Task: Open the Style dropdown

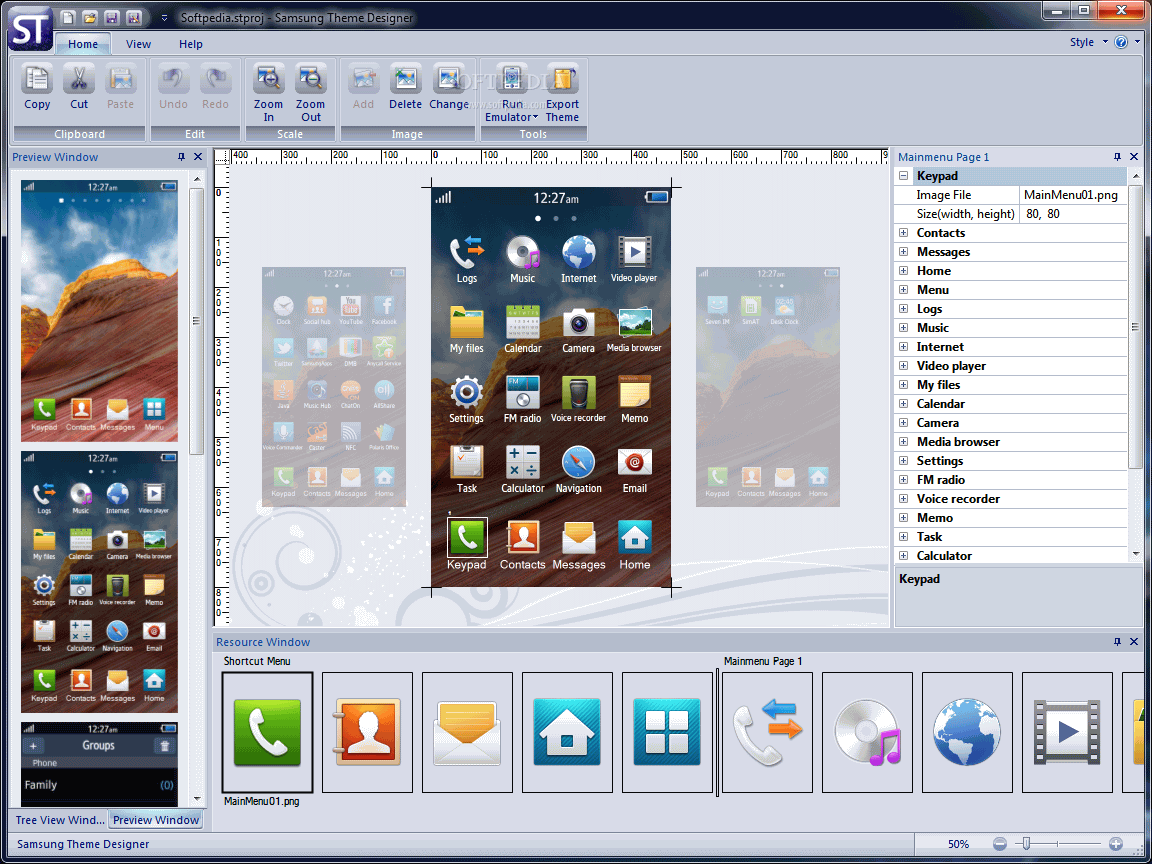Action: click(1088, 42)
